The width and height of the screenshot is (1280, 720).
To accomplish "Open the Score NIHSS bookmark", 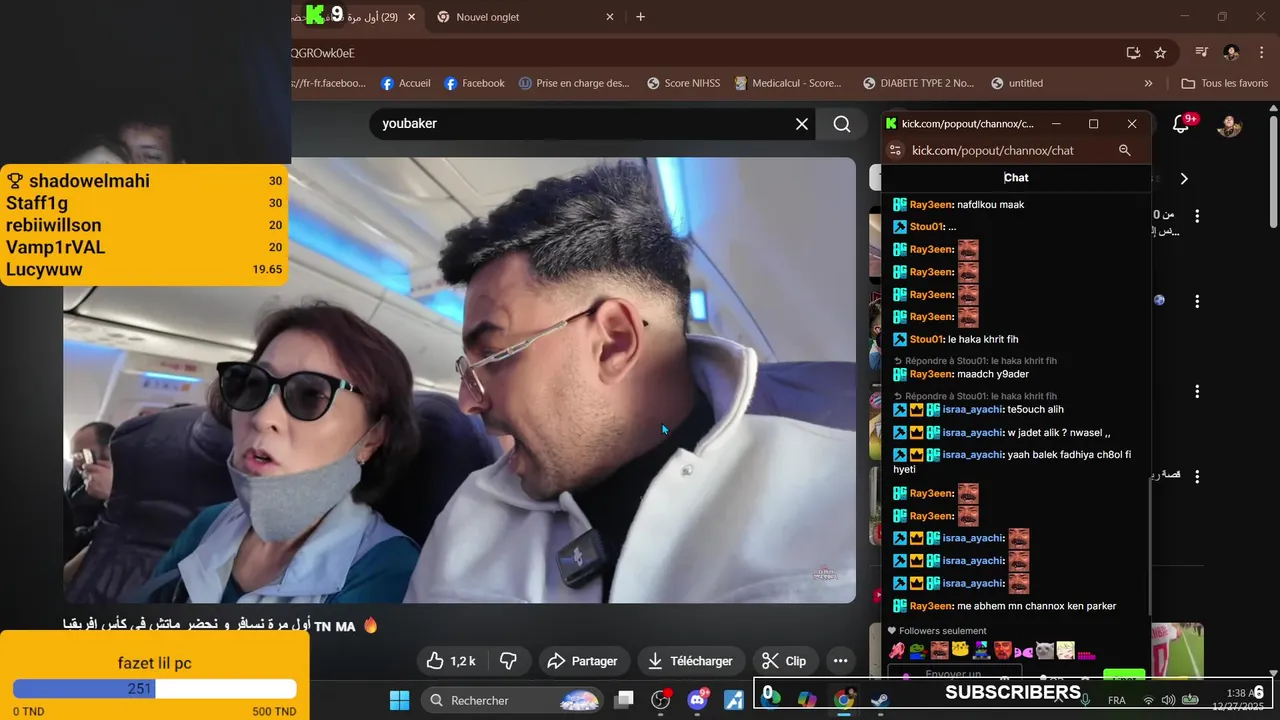I will [x=684, y=83].
